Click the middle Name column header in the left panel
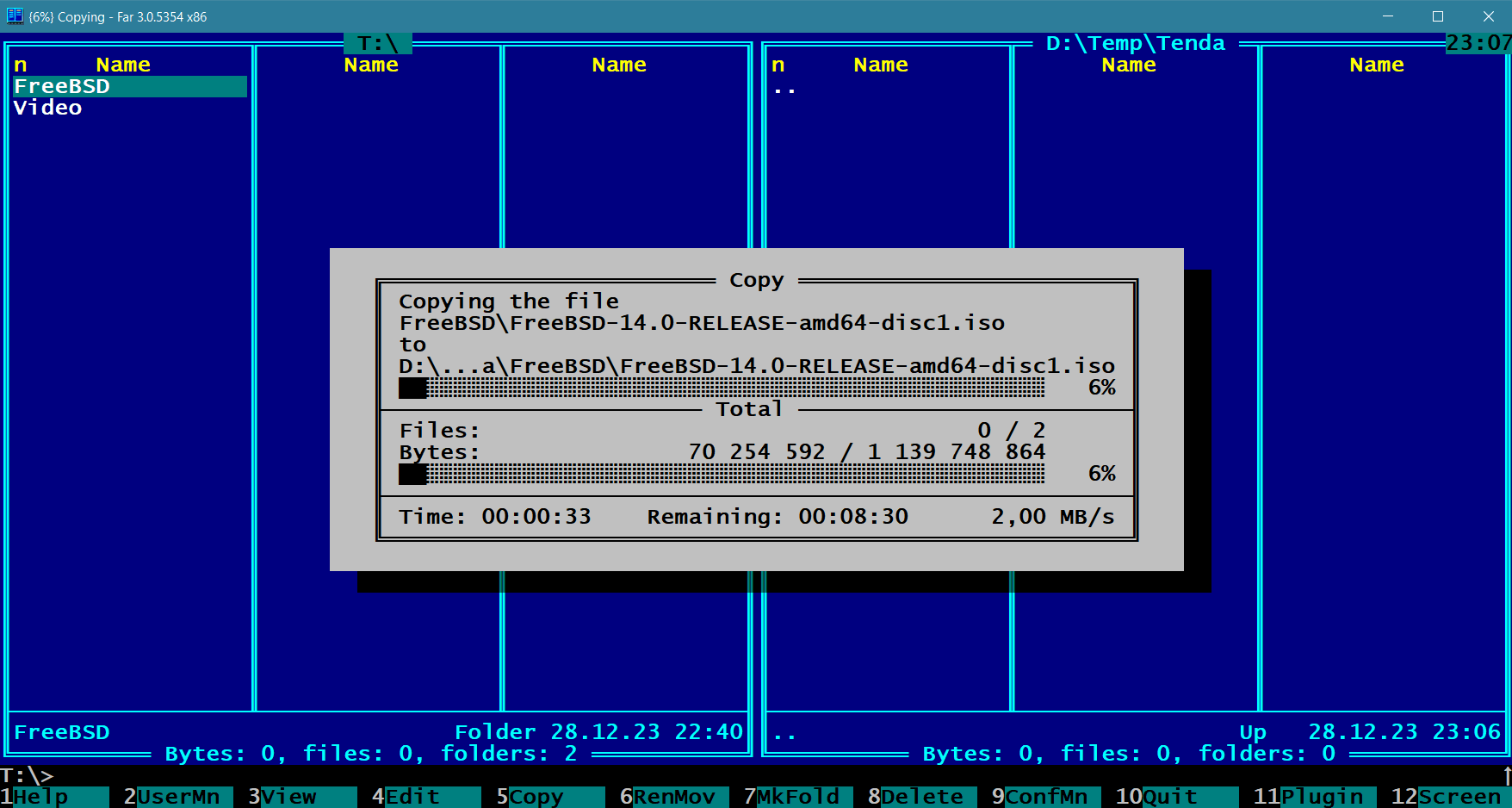 [371, 65]
